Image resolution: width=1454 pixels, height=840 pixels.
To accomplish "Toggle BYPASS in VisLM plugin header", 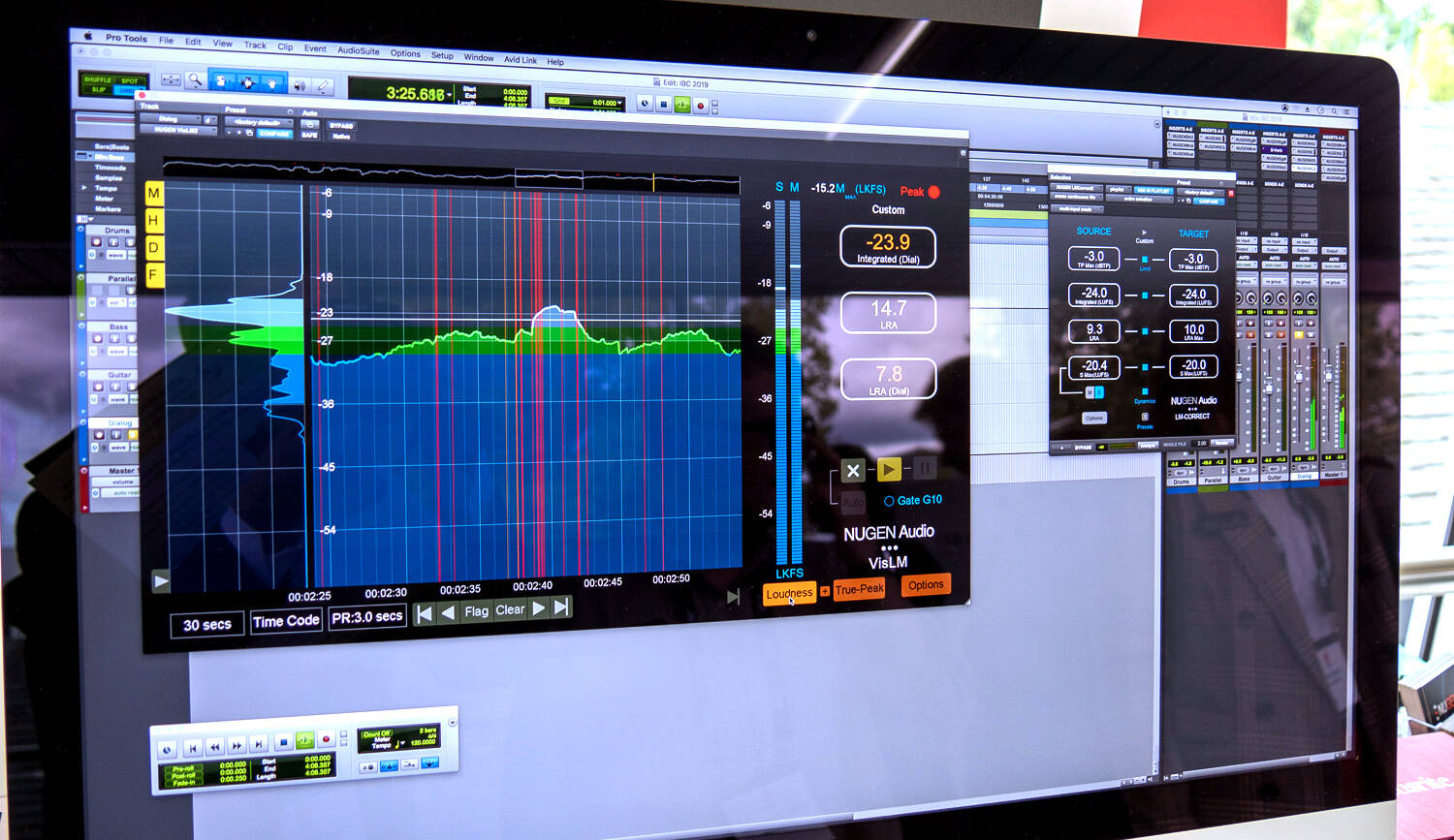I will [x=342, y=126].
